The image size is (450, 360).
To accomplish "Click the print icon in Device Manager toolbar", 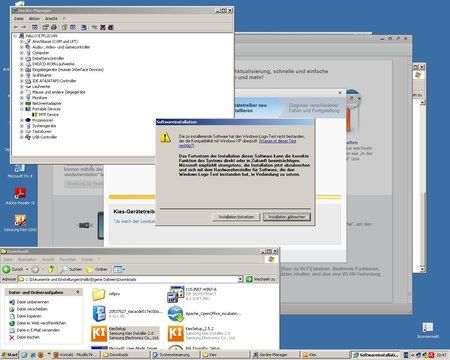I will coord(54,27).
